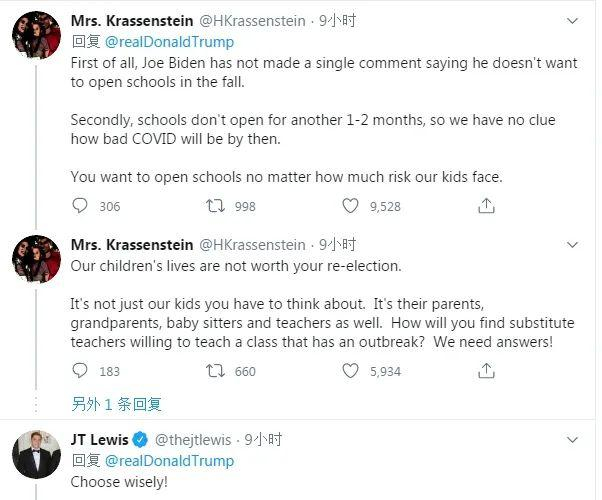Screen dimensions: 602x500
Task: Reply to the tweet with 183 comments
Action: (x=81, y=371)
